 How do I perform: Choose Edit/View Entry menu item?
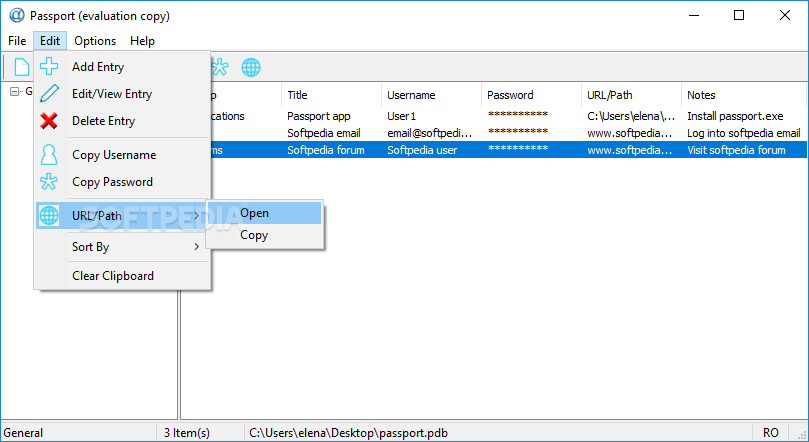(x=123, y=94)
